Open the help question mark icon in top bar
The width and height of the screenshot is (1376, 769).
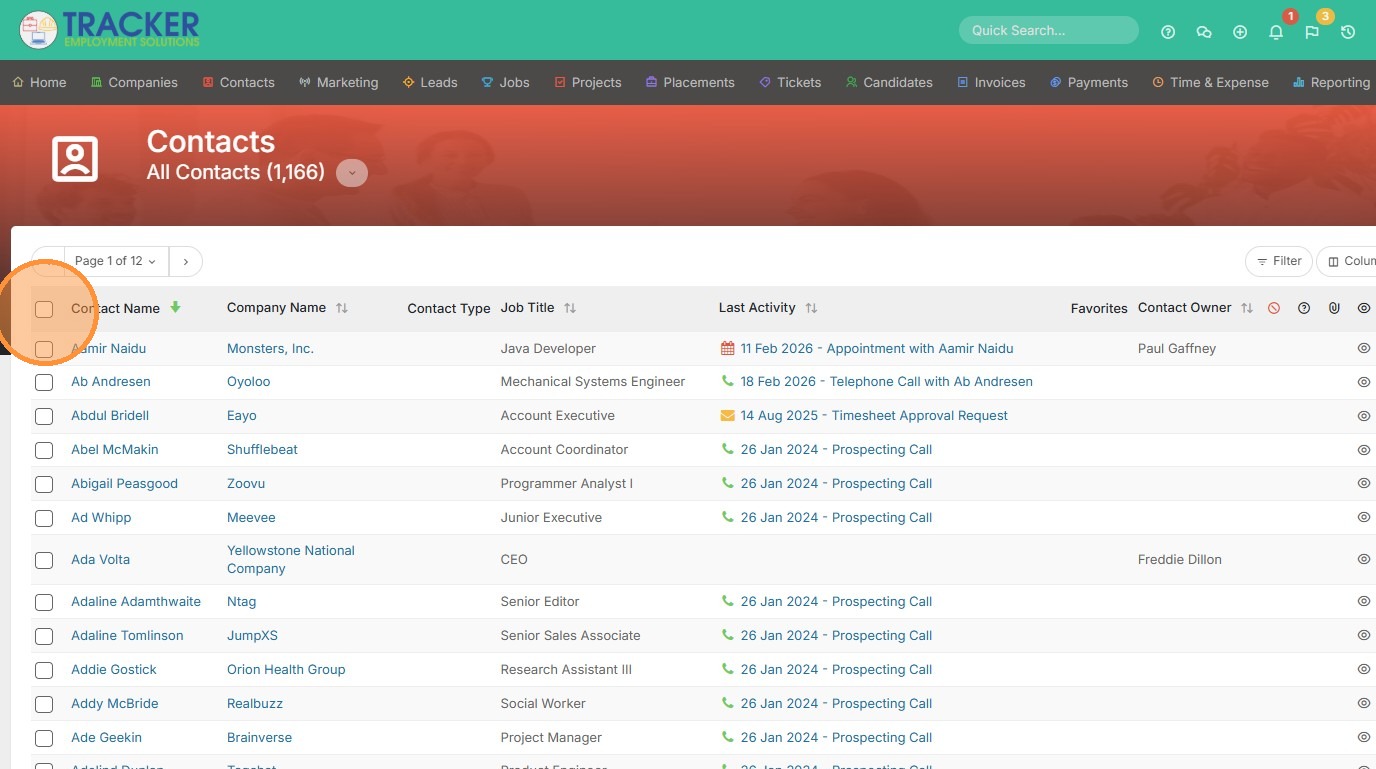(x=1168, y=32)
